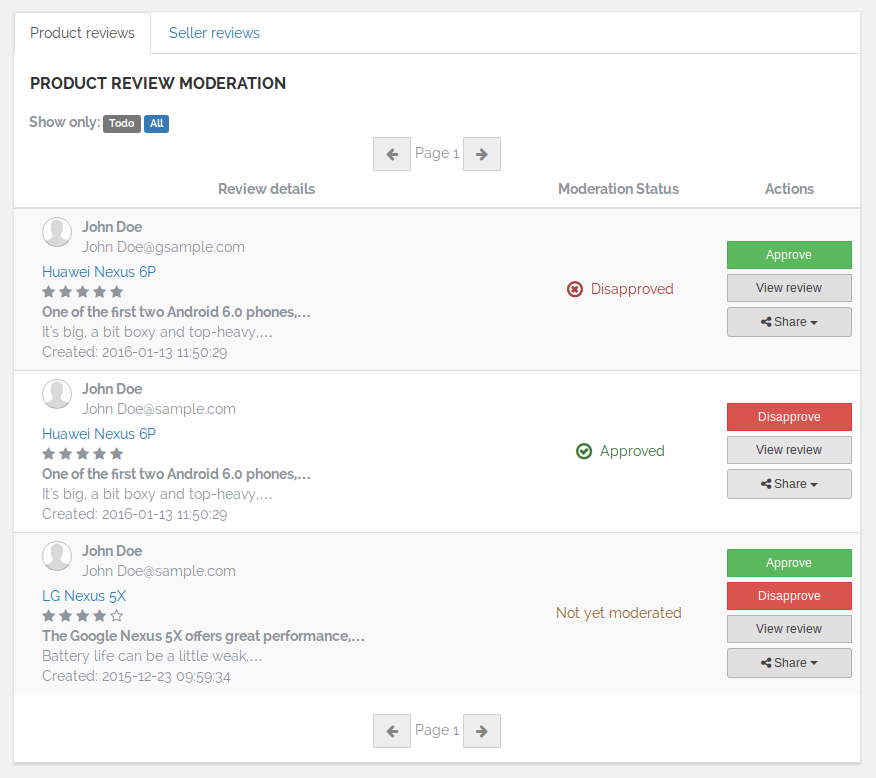
Task: View review in the Approved row
Action: tap(789, 450)
